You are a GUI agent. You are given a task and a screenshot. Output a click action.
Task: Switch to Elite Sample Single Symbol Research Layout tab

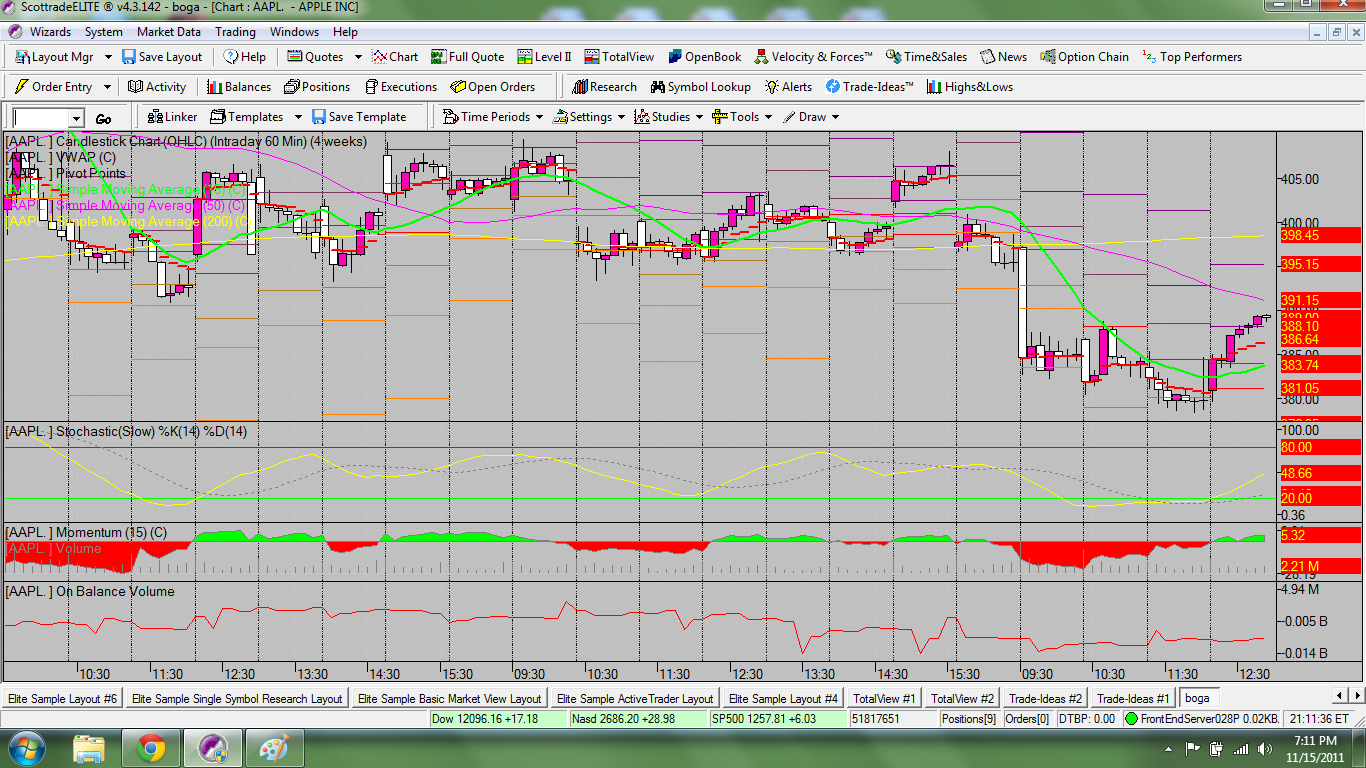pos(237,699)
